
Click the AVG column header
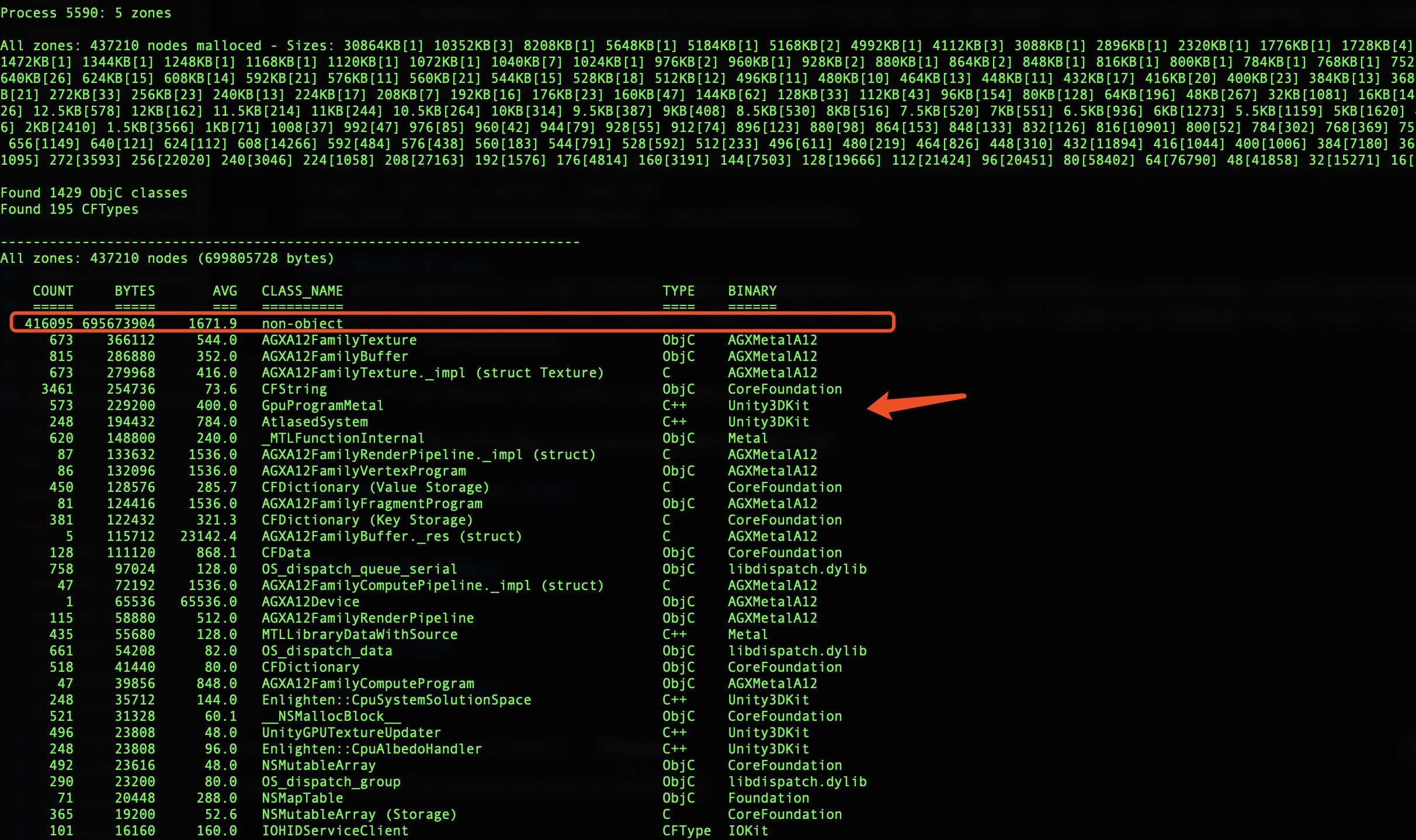[x=225, y=291]
